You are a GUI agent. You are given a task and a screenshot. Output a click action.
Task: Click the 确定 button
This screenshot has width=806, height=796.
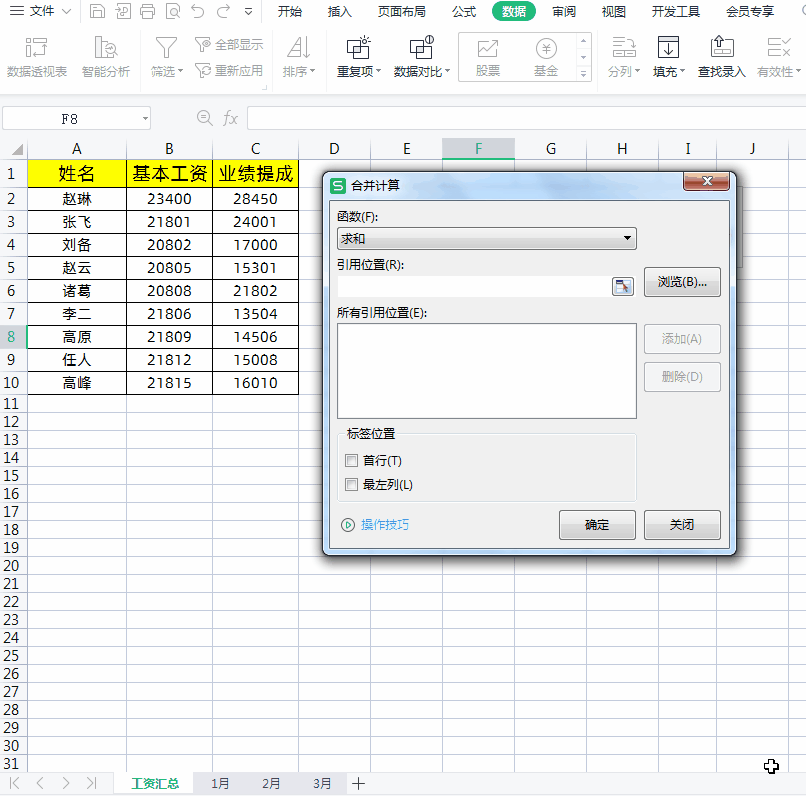click(597, 525)
